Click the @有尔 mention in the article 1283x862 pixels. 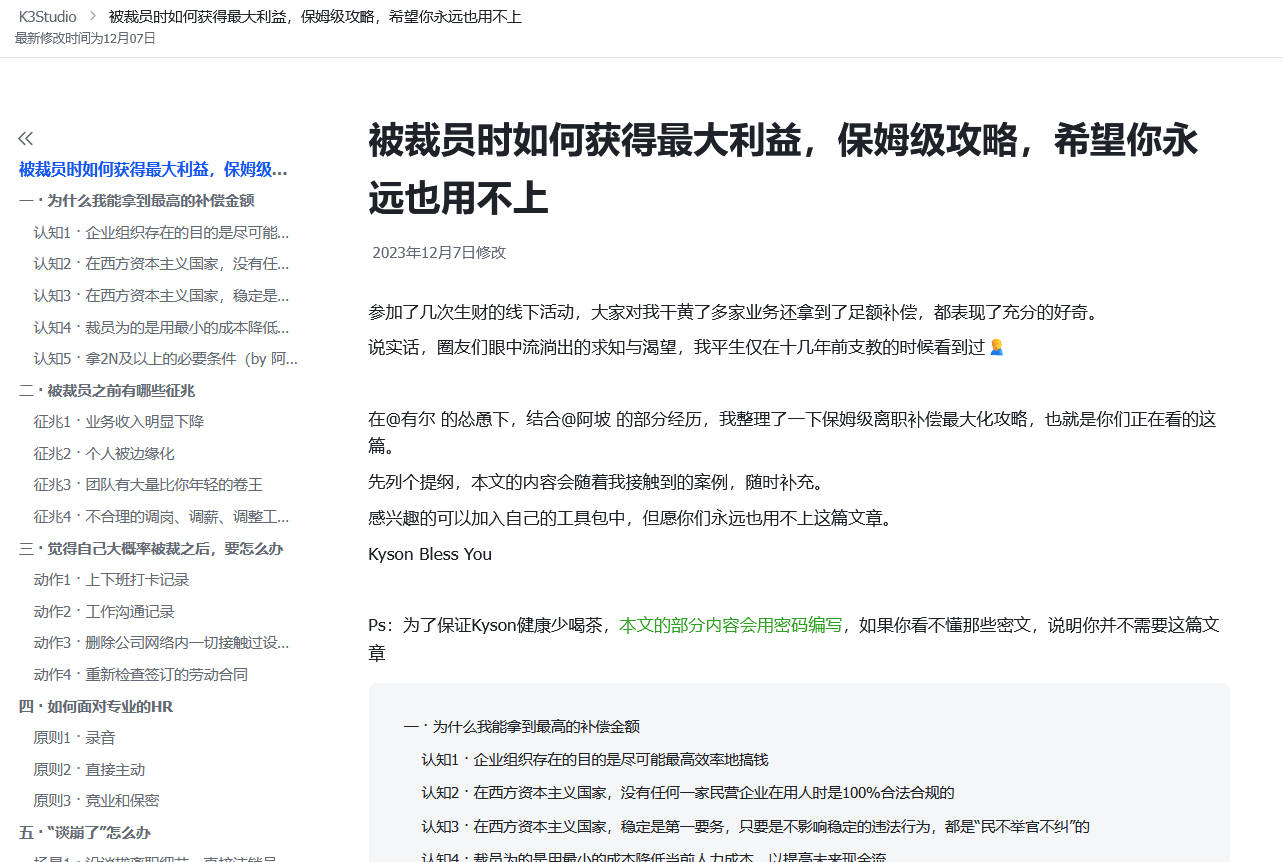(411, 420)
